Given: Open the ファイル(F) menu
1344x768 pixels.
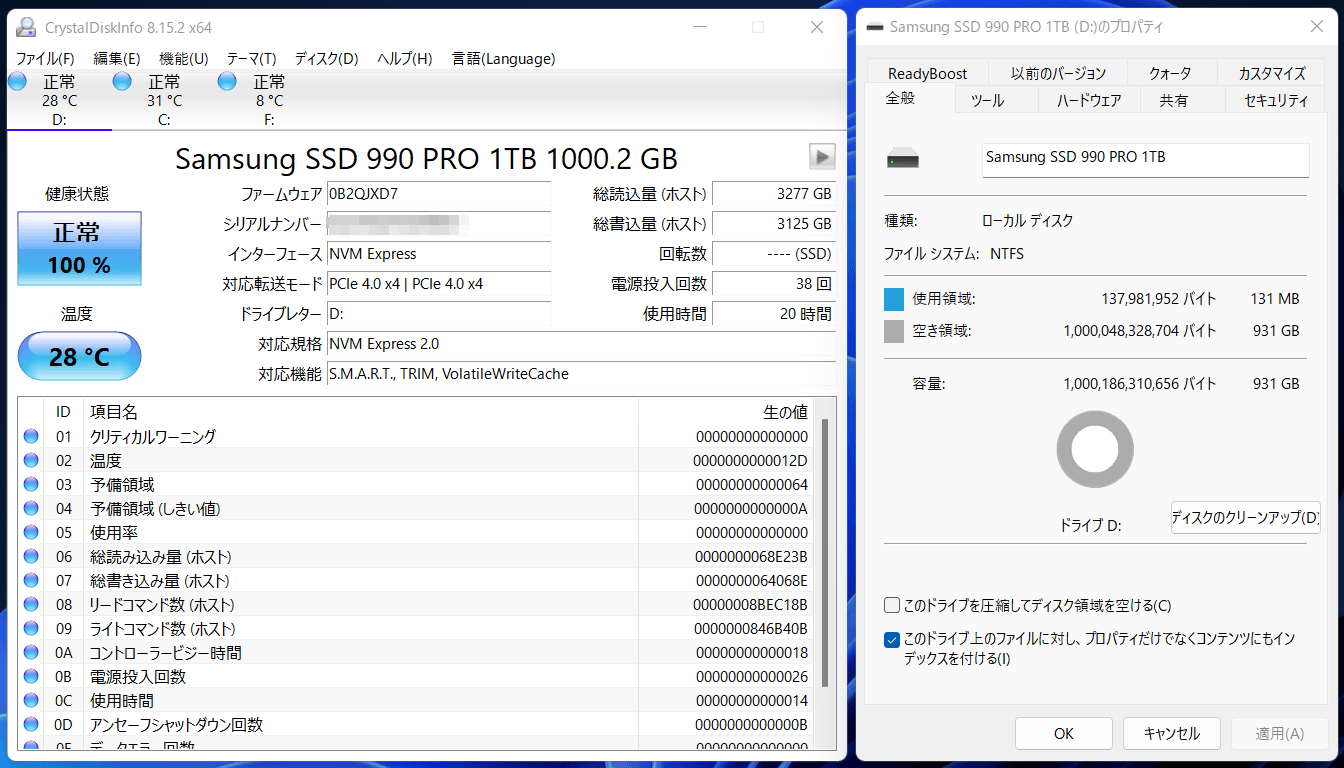Looking at the screenshot, I should (45, 59).
